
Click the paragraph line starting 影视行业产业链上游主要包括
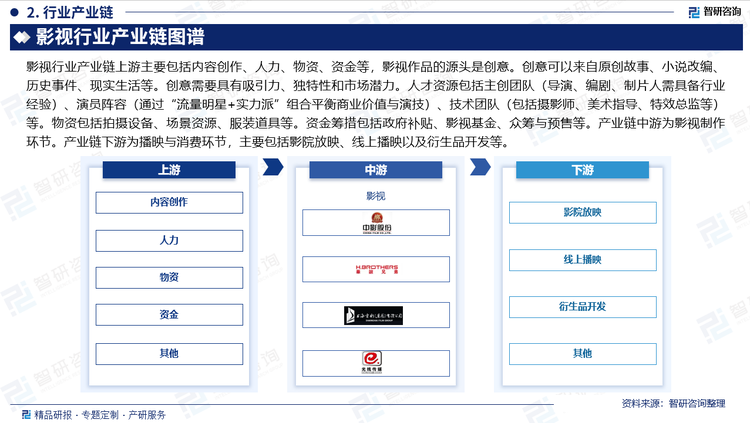click(x=375, y=67)
